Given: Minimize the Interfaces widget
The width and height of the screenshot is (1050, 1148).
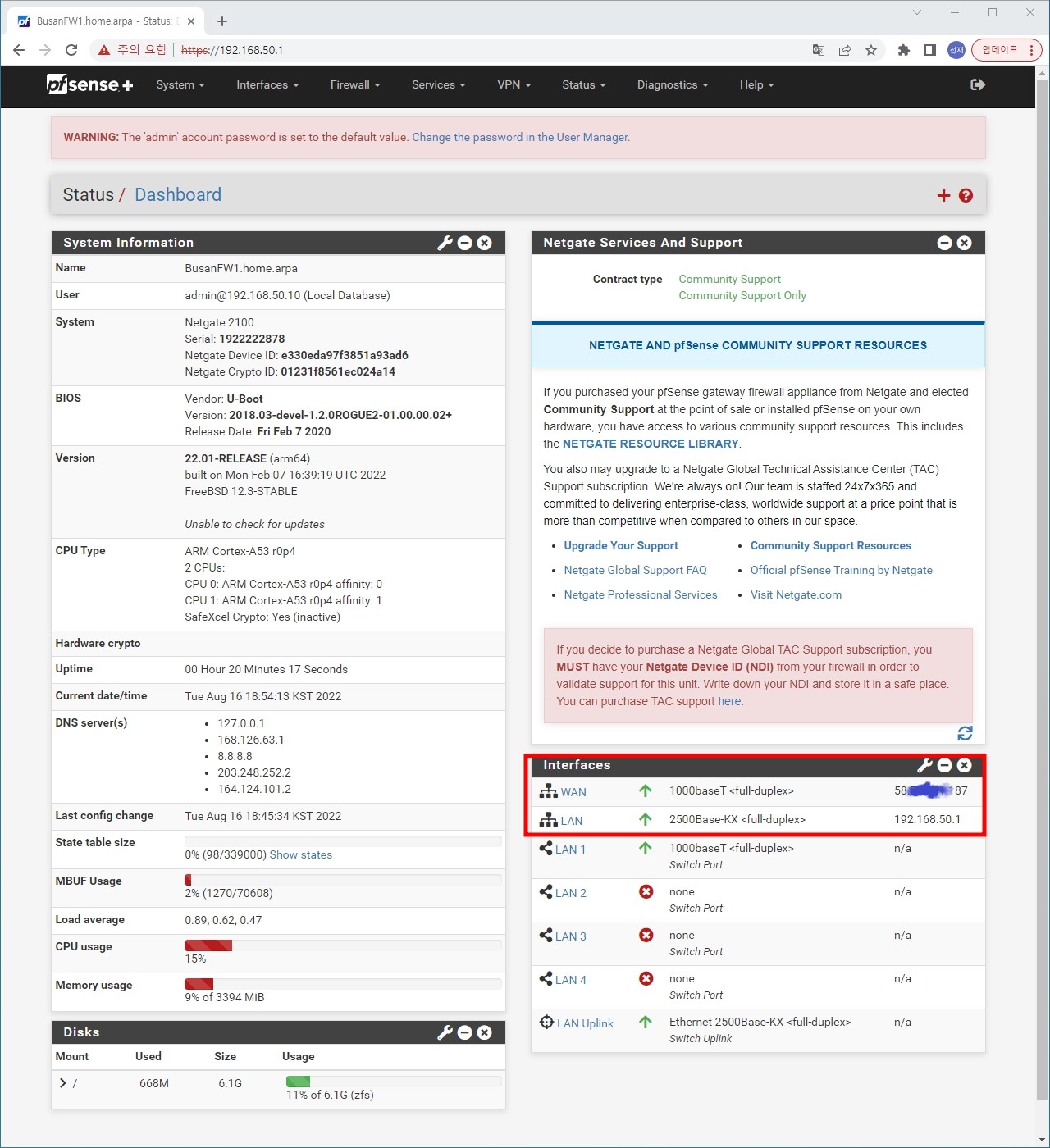Looking at the screenshot, I should (944, 765).
